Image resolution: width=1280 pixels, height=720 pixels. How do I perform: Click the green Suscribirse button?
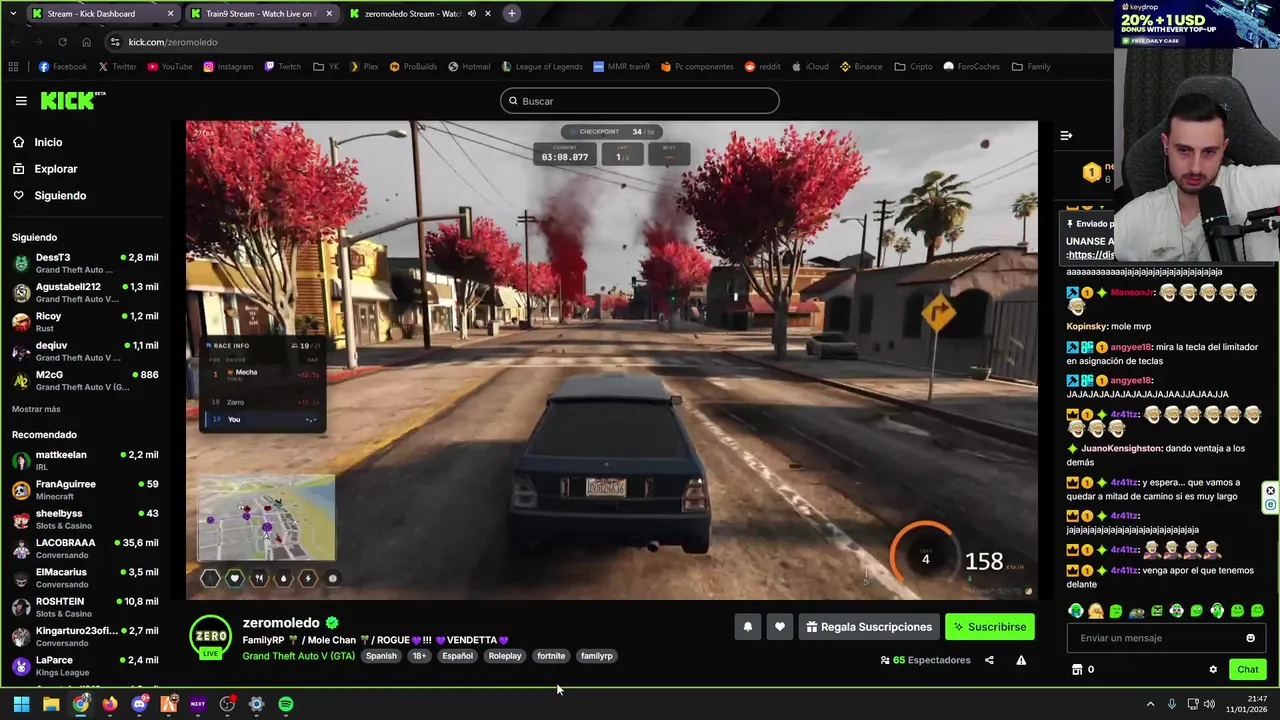pos(990,627)
